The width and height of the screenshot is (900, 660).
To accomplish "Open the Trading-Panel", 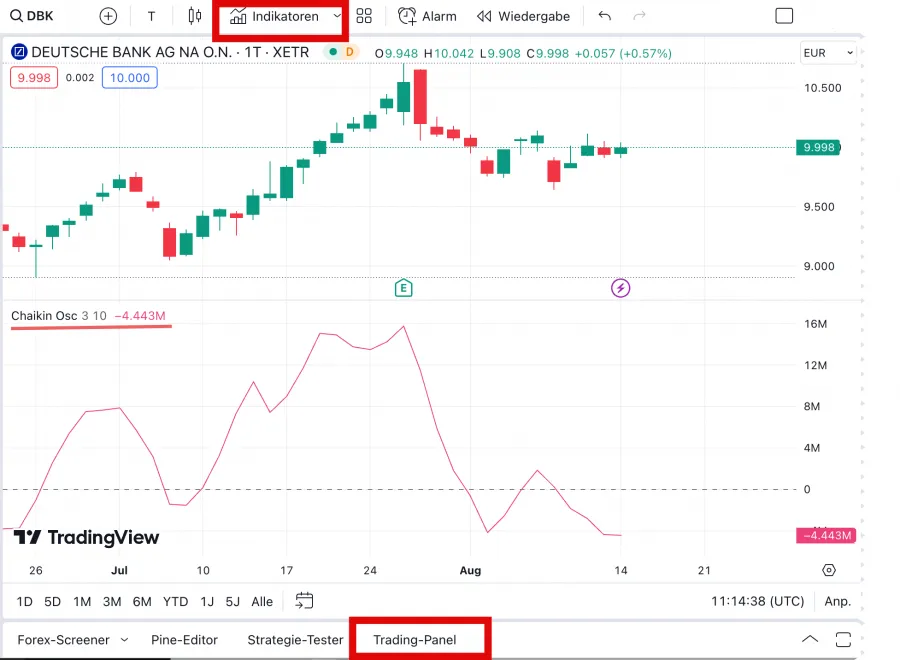I will [418, 639].
